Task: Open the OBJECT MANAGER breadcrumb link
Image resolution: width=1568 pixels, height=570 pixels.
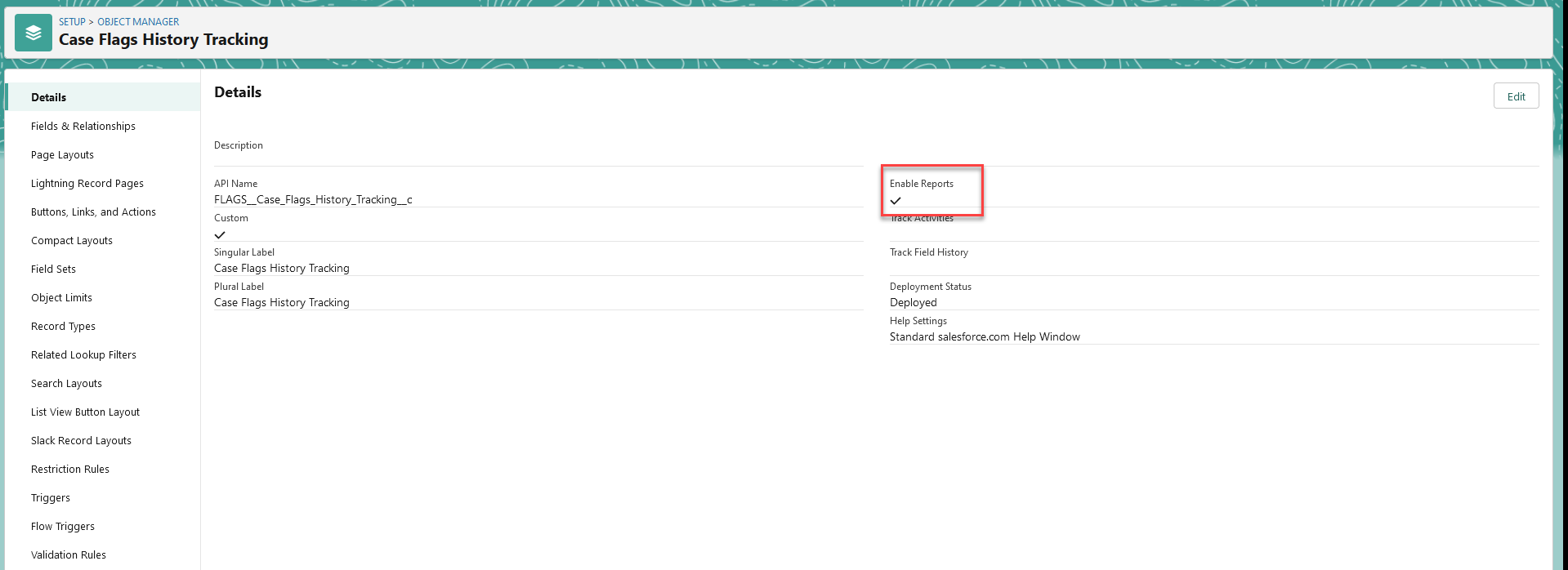Action: [138, 22]
